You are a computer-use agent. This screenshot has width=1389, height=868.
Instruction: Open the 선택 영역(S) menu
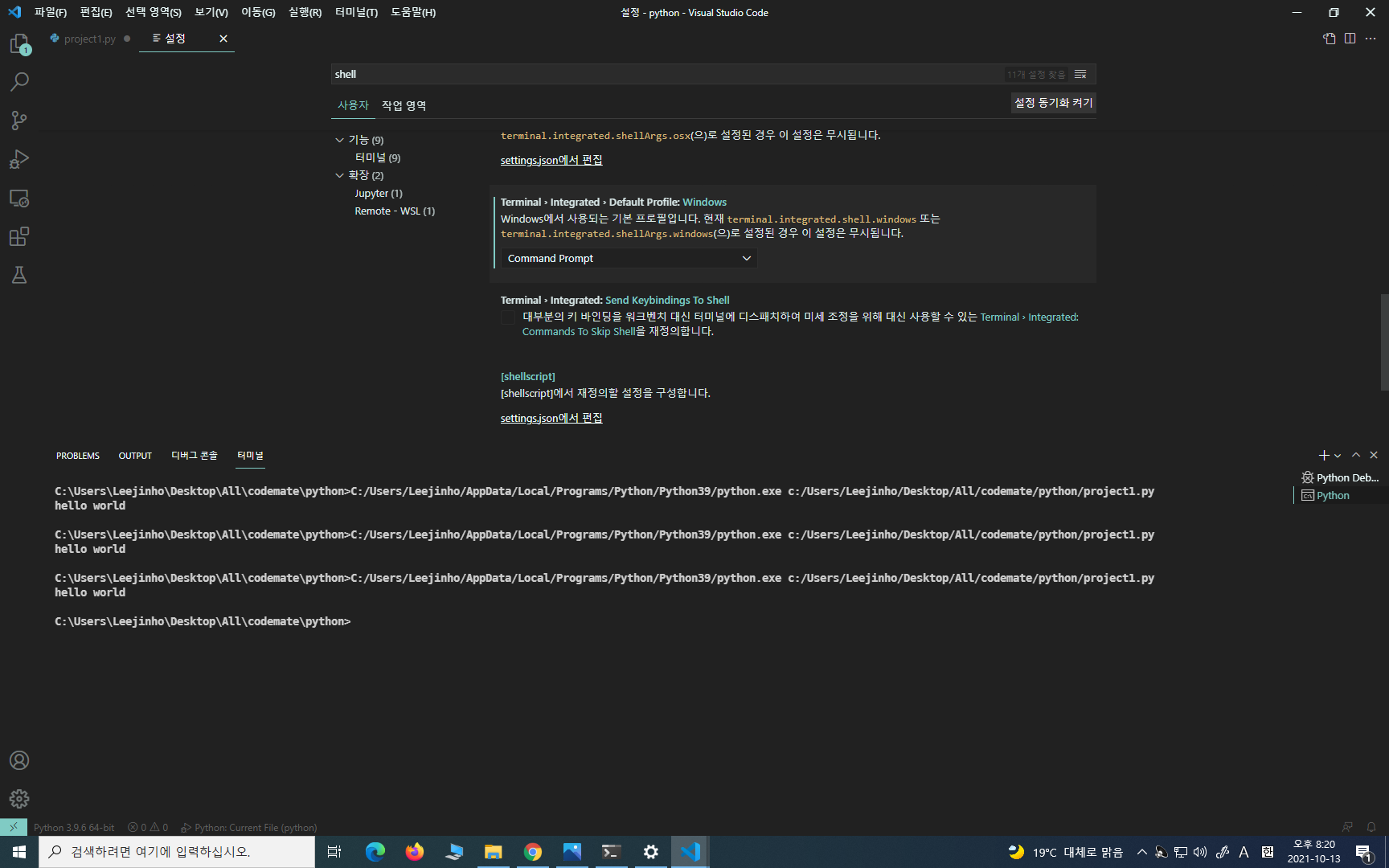[153, 12]
